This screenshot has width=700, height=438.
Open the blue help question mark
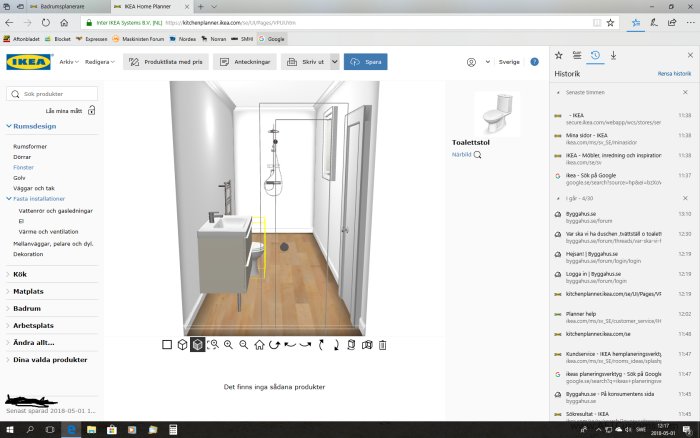tap(534, 62)
